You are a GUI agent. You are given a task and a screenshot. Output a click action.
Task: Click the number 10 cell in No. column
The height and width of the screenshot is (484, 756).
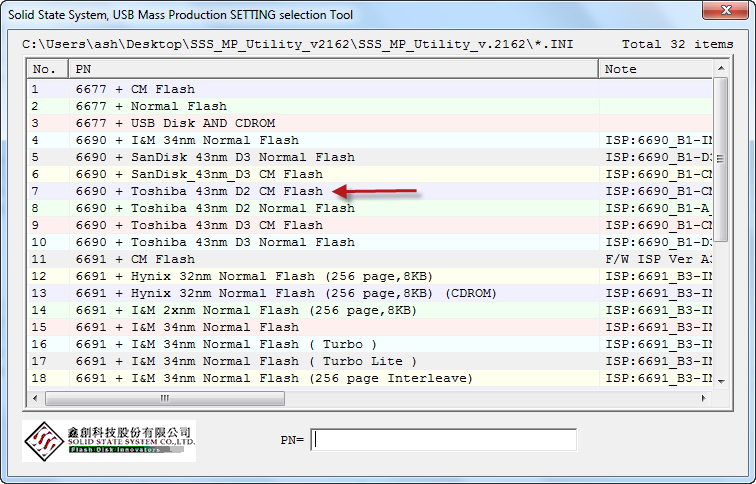48,242
